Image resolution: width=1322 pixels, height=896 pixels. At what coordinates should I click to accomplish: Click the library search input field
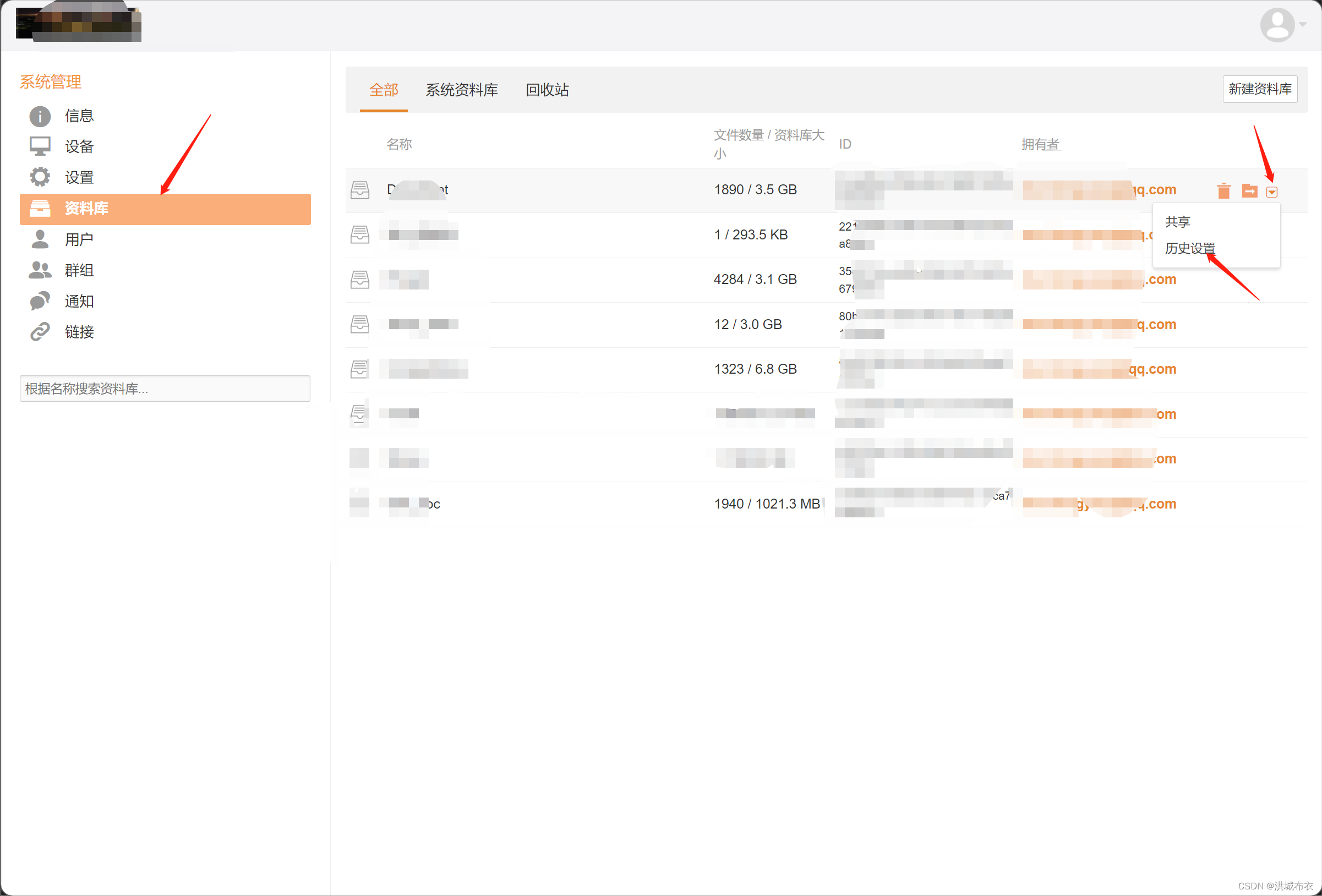click(165, 389)
